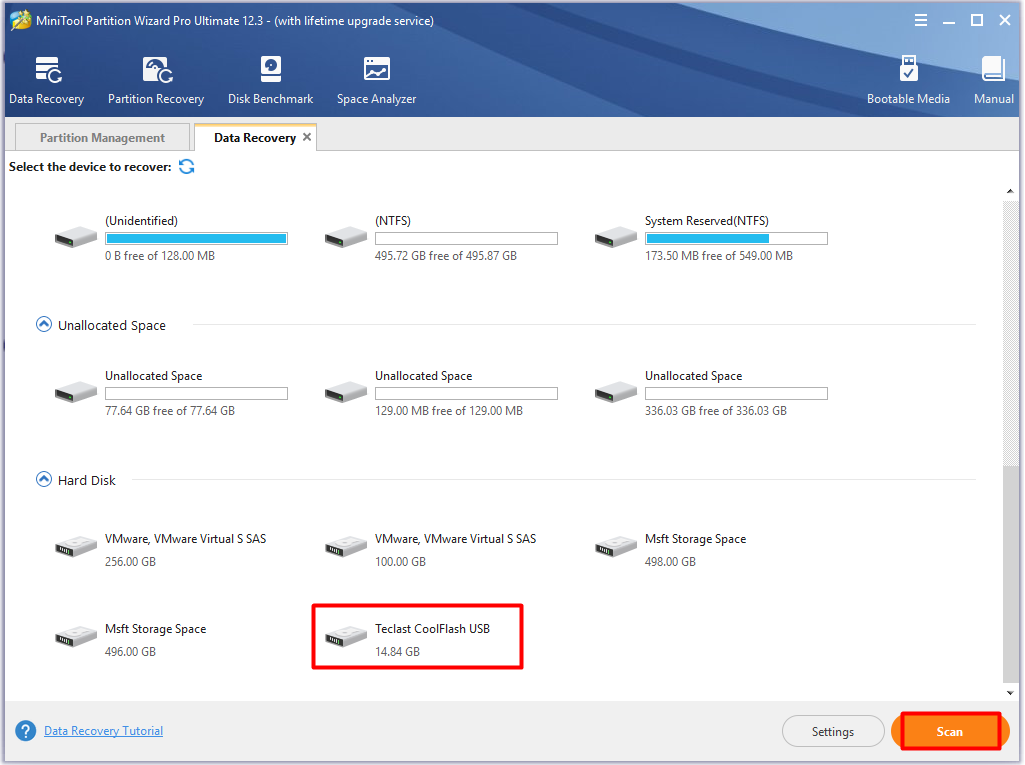This screenshot has height=765, width=1025.
Task: Select the Msft Storage Space 496.00 GB disk icon
Action: pos(76,637)
